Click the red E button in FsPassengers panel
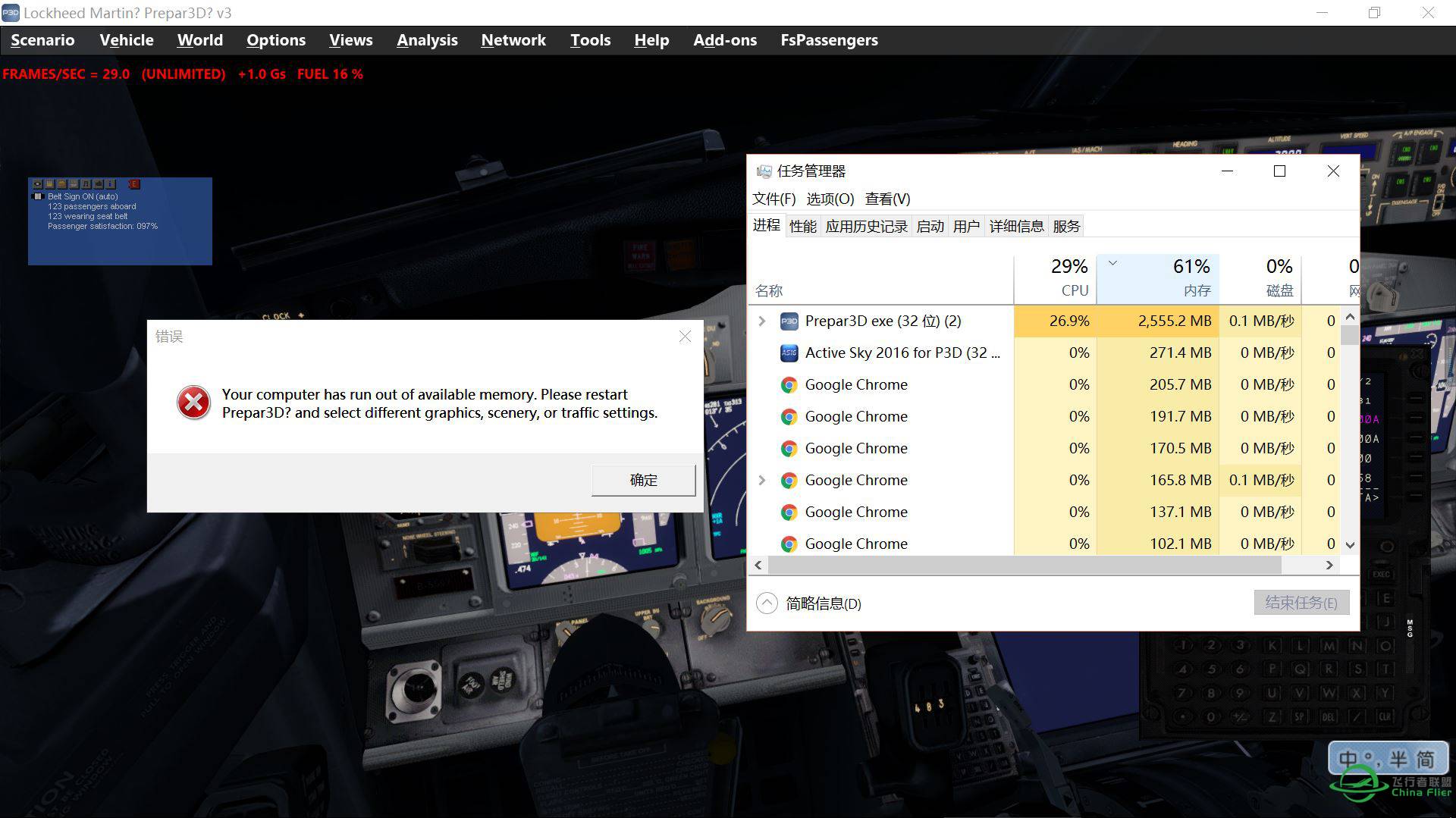Image resolution: width=1456 pixels, height=818 pixels. coord(134,184)
